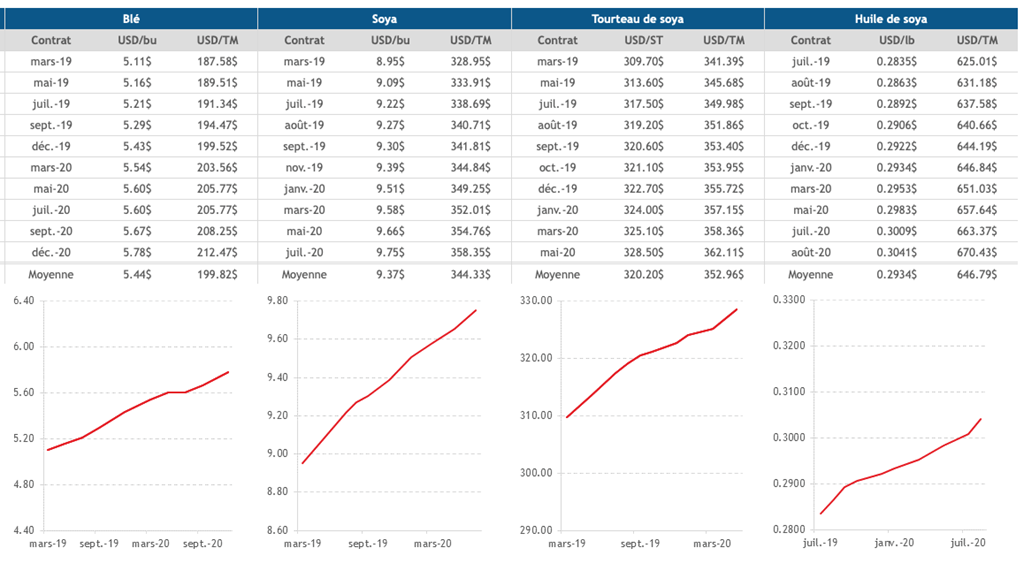Click the Blé table header
Viewport: 1024px width, 571px height.
tap(131, 19)
